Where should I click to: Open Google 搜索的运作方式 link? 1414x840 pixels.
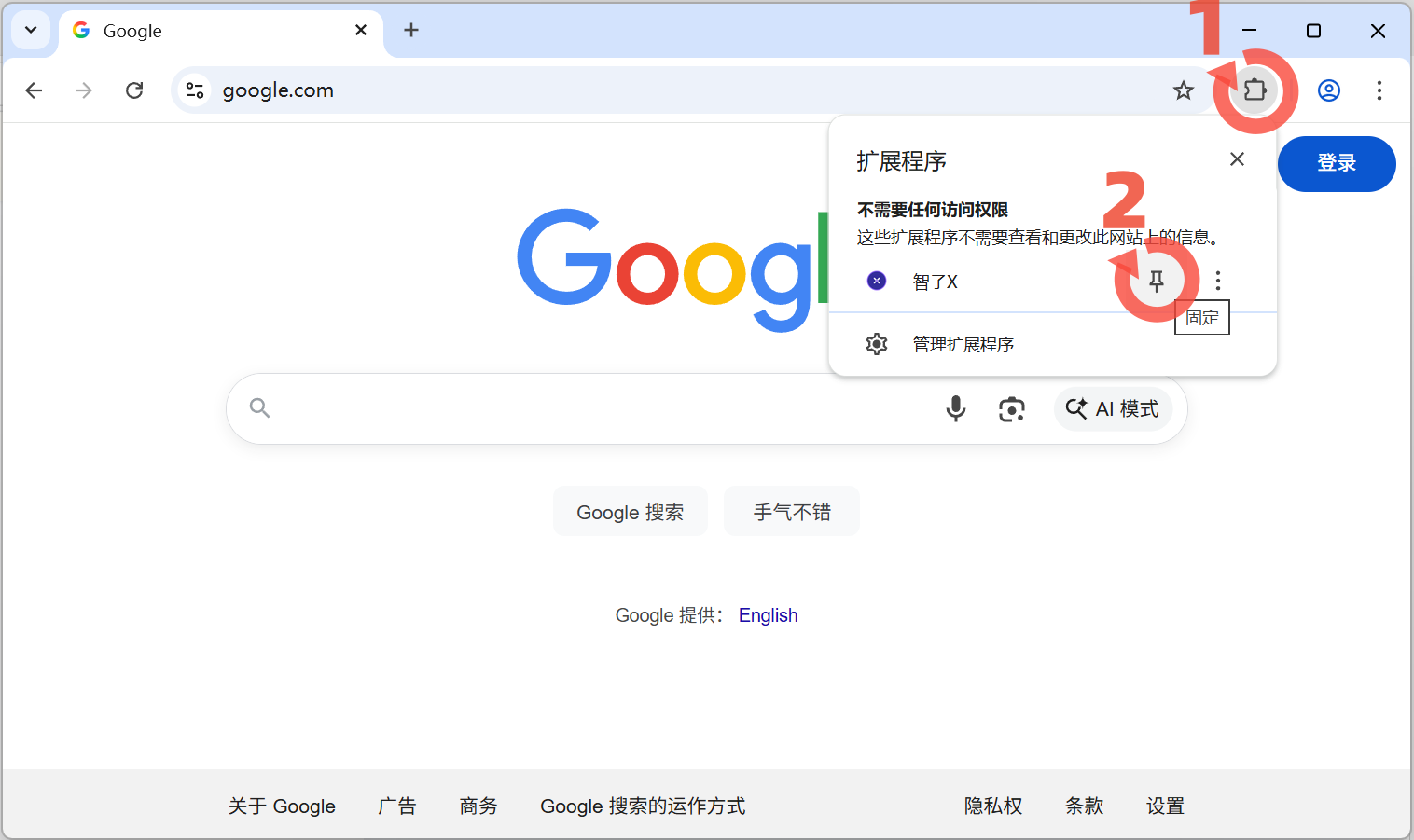click(x=643, y=806)
